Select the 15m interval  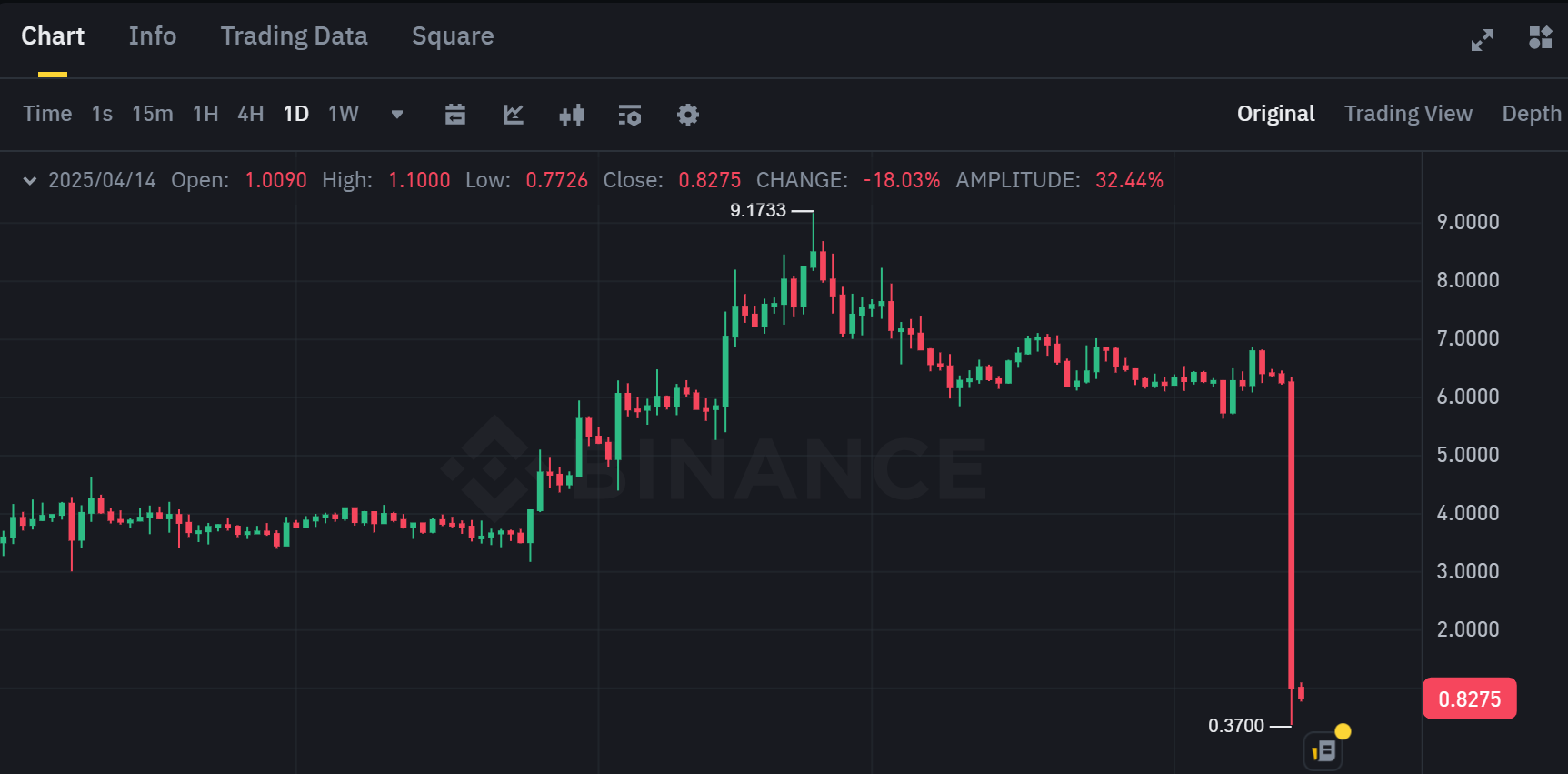(x=152, y=114)
